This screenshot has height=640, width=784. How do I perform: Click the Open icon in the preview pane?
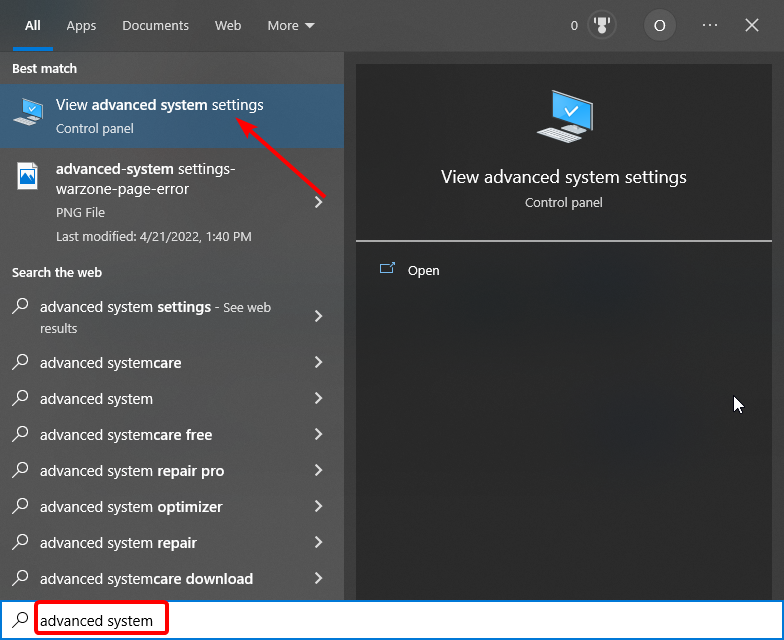[x=387, y=268]
